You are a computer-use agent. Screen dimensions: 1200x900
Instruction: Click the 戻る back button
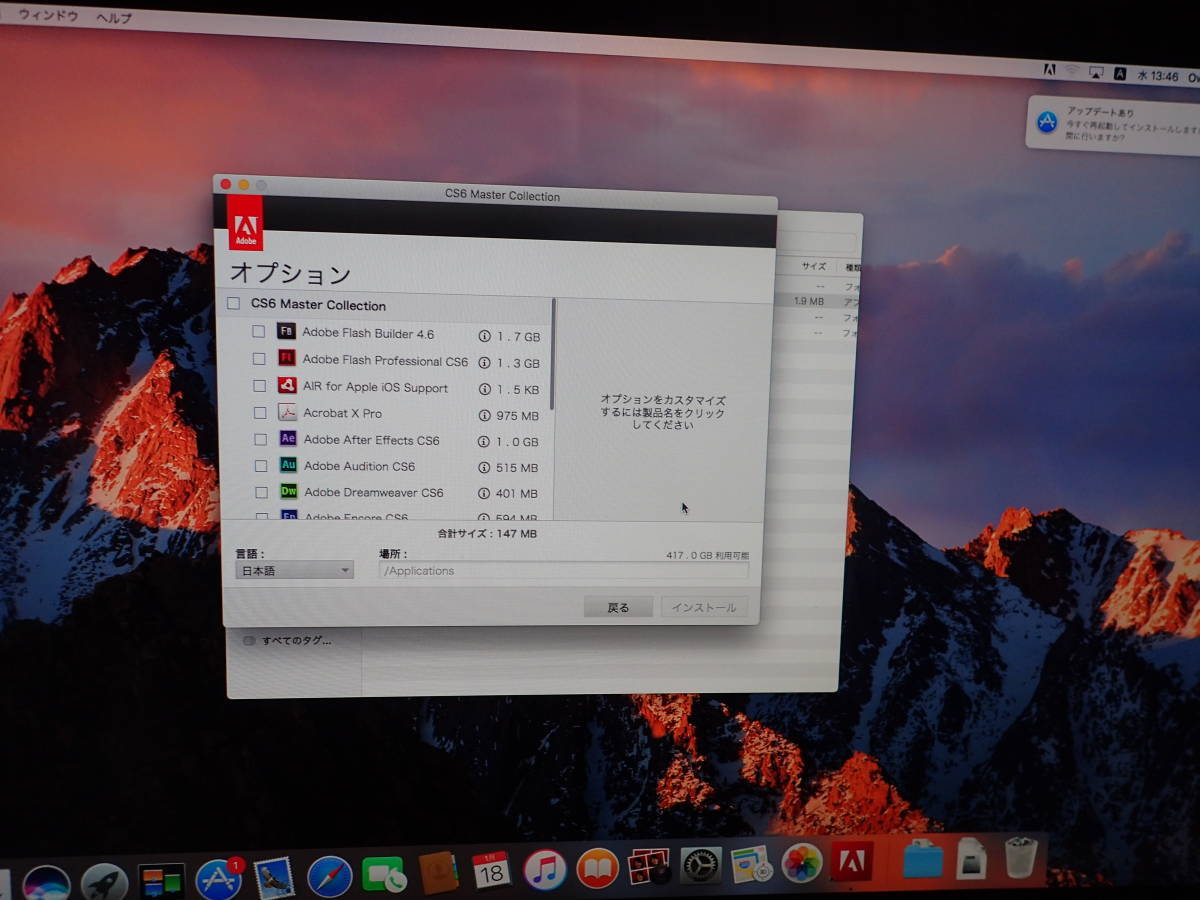coord(618,607)
